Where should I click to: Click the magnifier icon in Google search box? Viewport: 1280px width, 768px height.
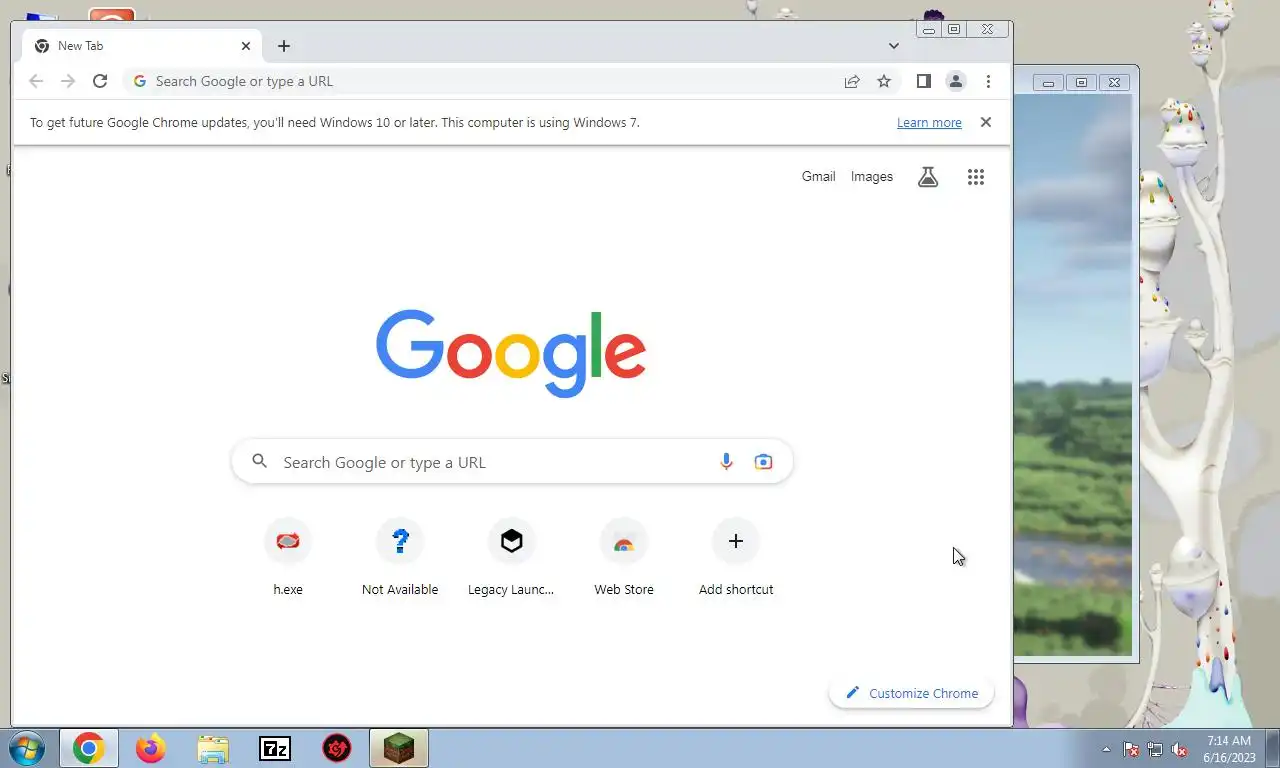[x=260, y=461]
